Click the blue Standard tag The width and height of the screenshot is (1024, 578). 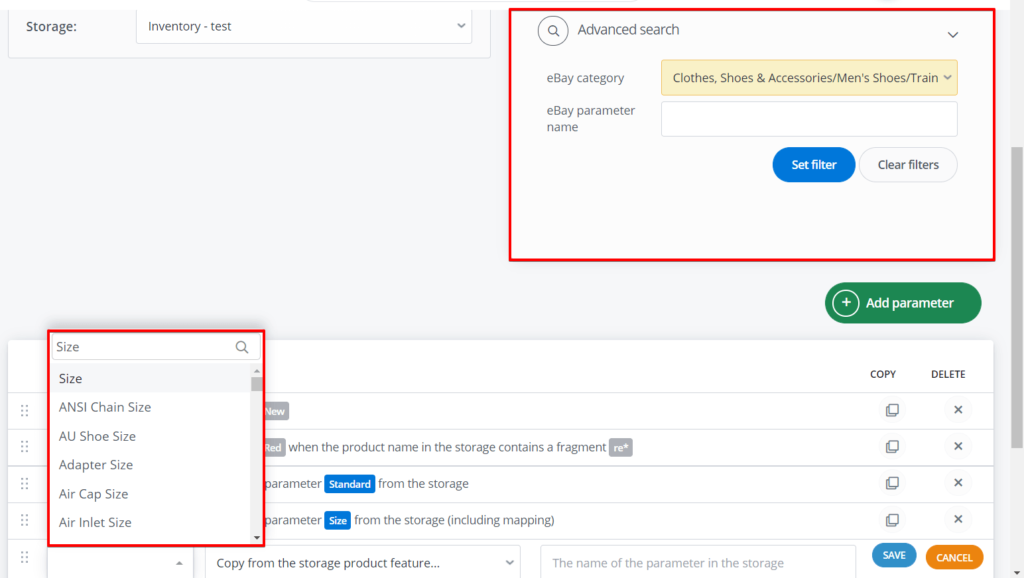click(349, 484)
